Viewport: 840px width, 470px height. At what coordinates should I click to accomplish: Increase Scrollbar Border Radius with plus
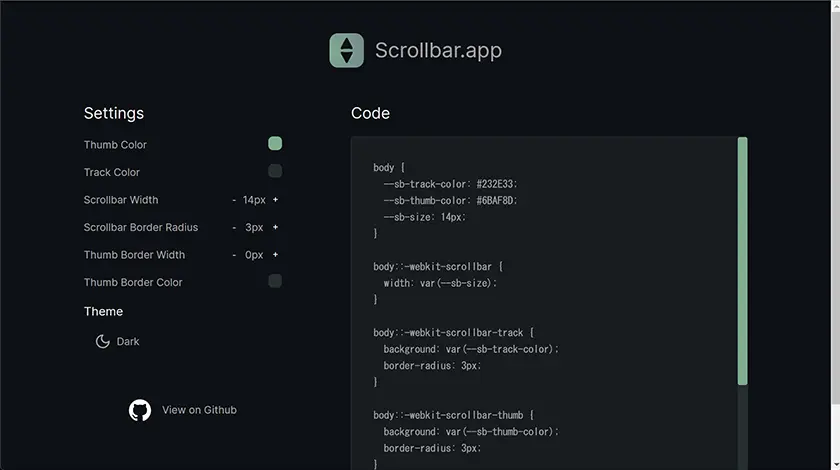[276, 227]
